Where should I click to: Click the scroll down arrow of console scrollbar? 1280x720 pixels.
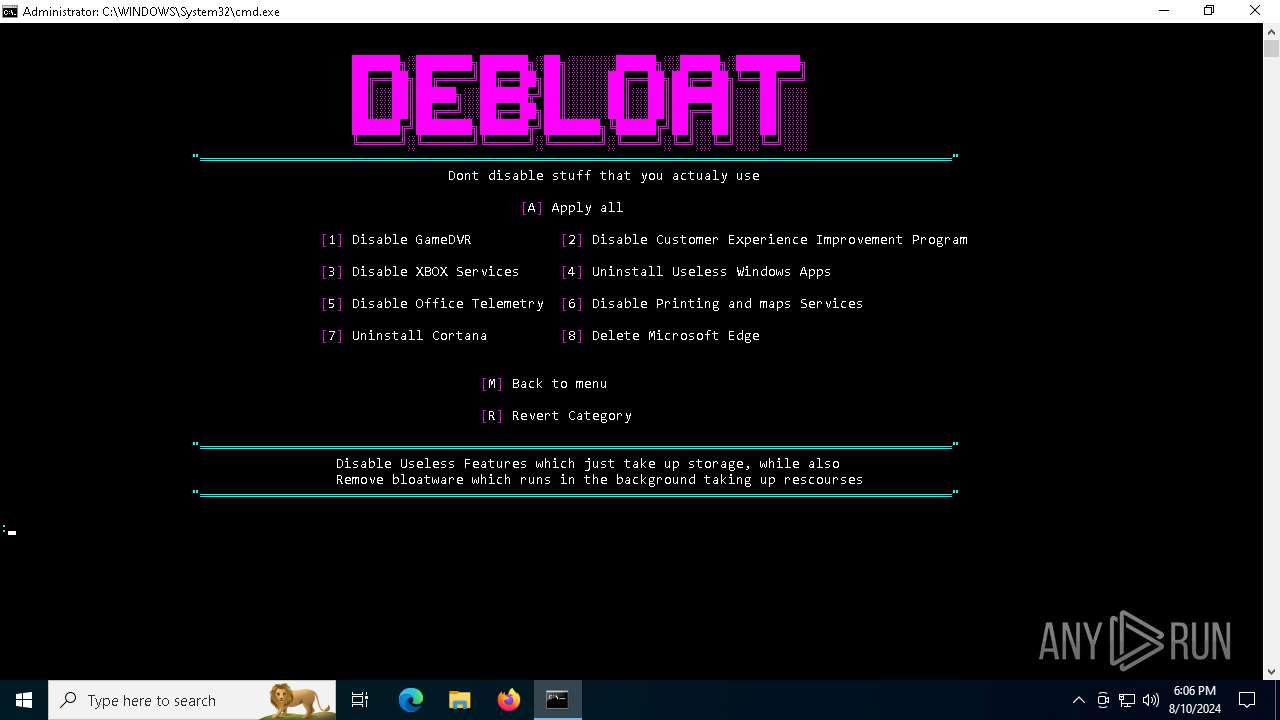1271,672
